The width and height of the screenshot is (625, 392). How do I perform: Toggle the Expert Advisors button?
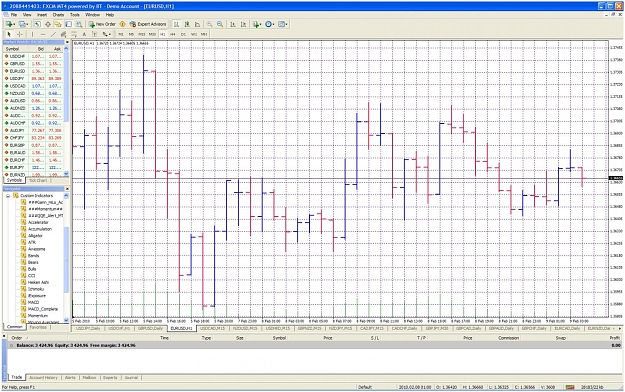coord(148,24)
